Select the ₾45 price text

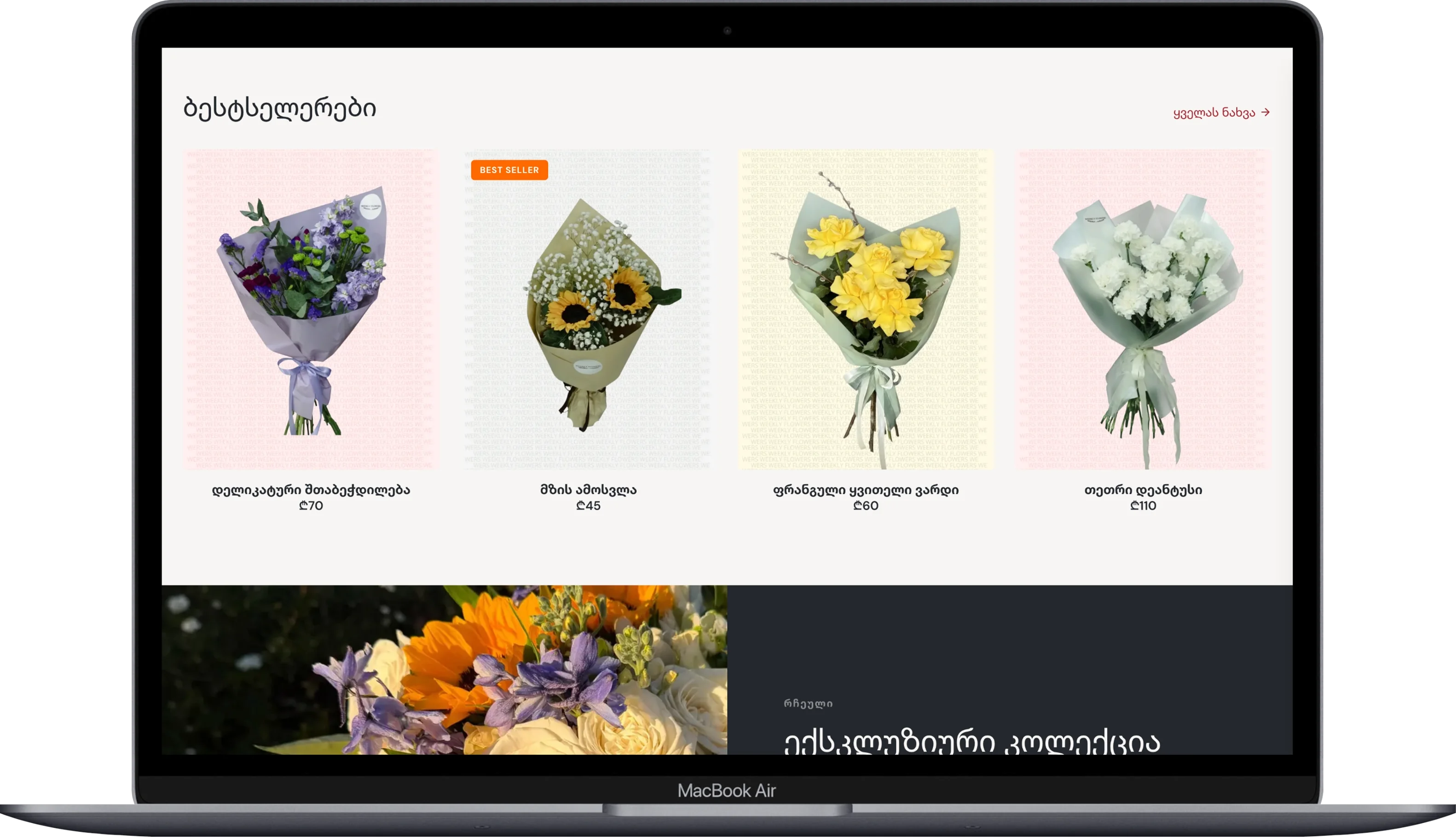coord(589,506)
